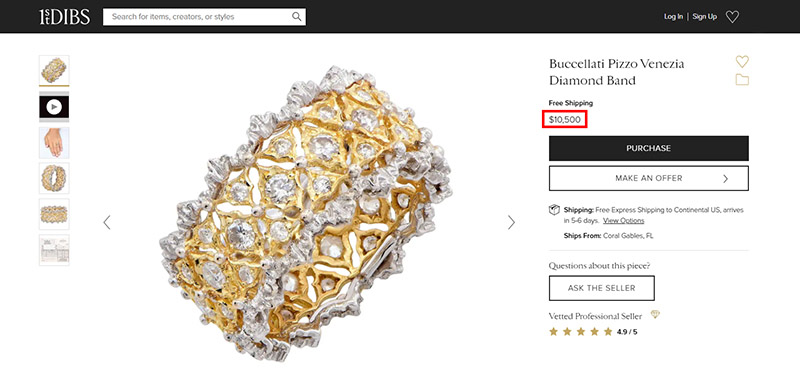This screenshot has height=389, width=800.
Task: Open favorites heart in header
Action: (732, 17)
